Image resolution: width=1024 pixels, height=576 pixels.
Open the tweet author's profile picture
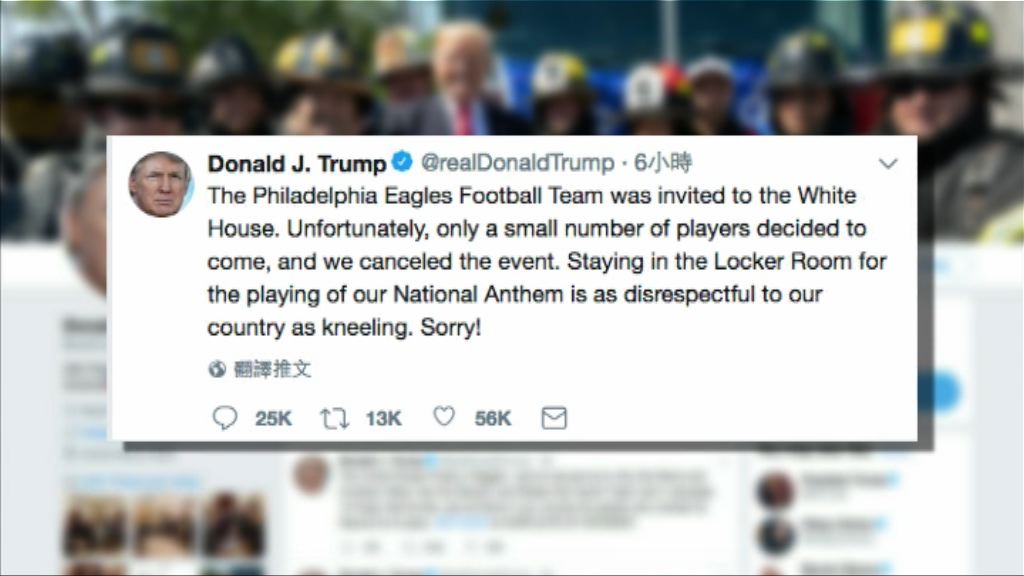click(161, 184)
